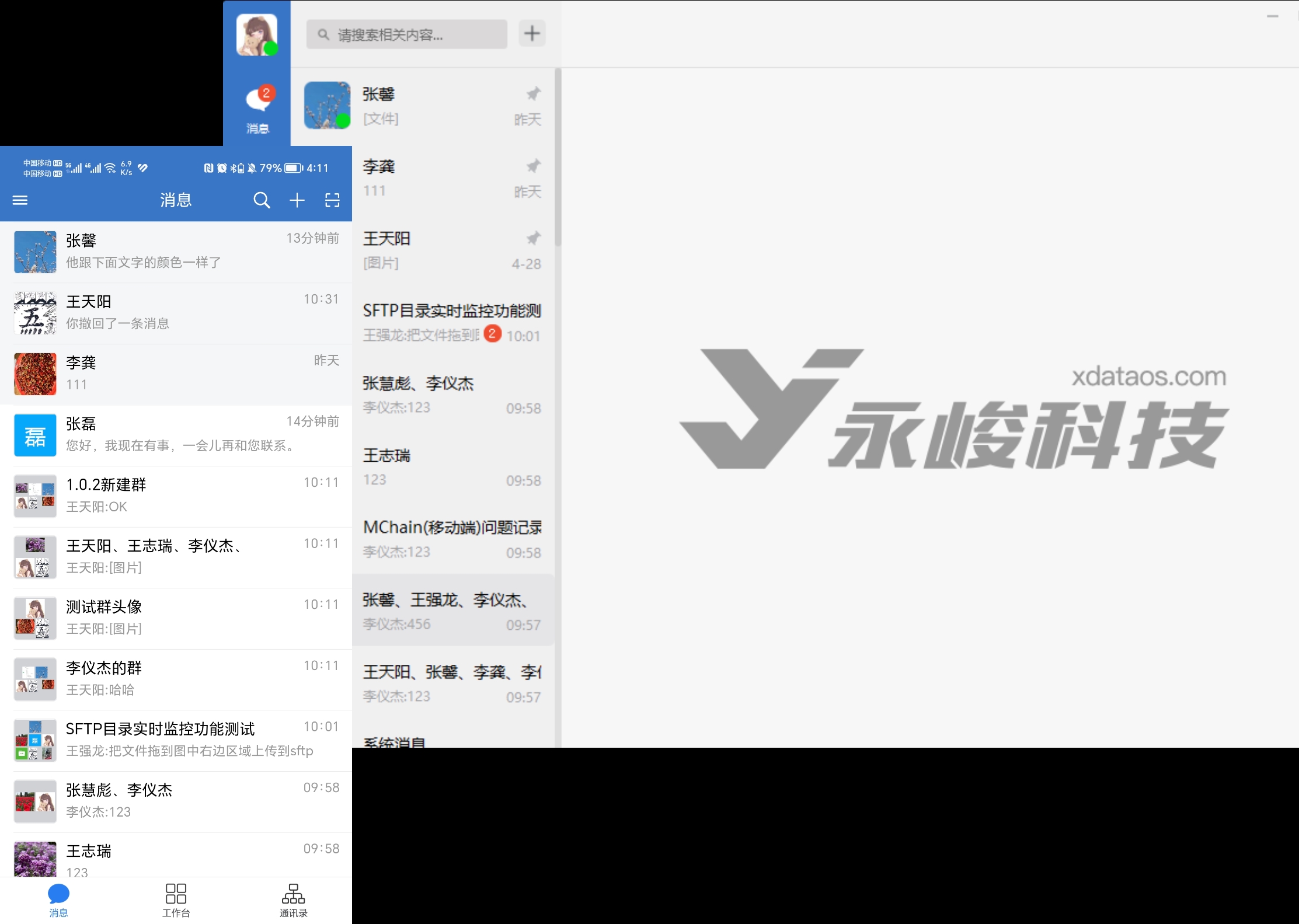This screenshot has width=1299, height=924.
Task: Open mobile chat with 王志瑞
Action: coord(176,855)
